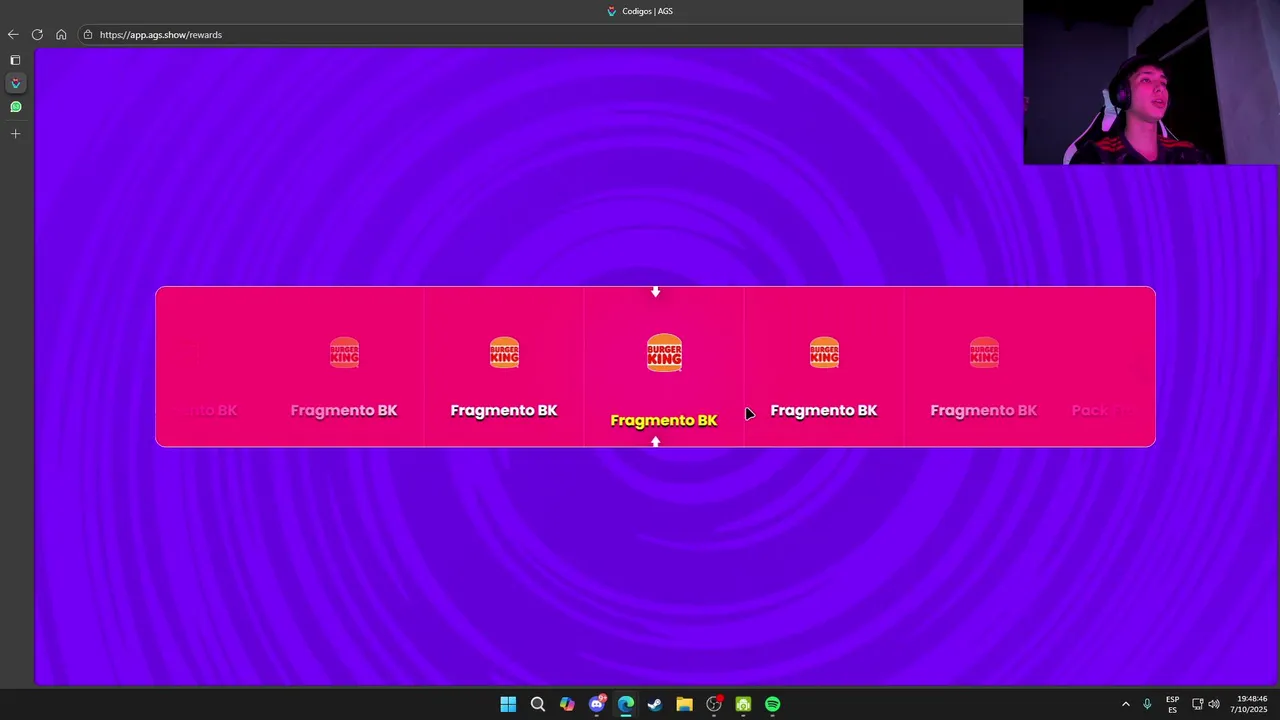This screenshot has height=720, width=1280.
Task: Open OBS Studio from the taskbar
Action: pyautogui.click(x=714, y=704)
